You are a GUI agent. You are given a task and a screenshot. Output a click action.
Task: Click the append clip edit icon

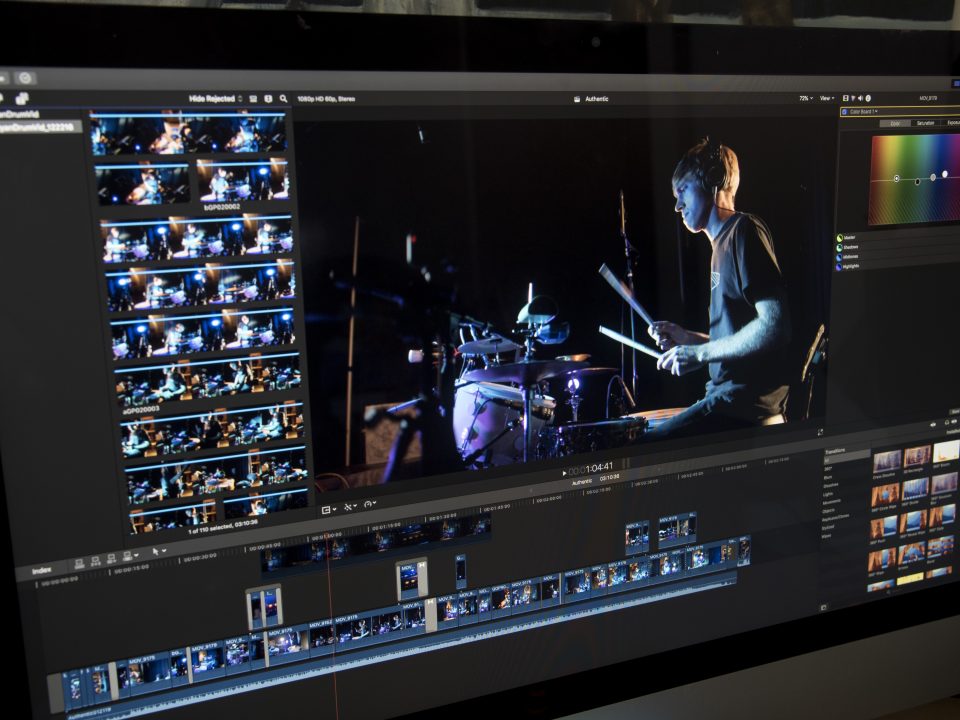[x=111, y=558]
